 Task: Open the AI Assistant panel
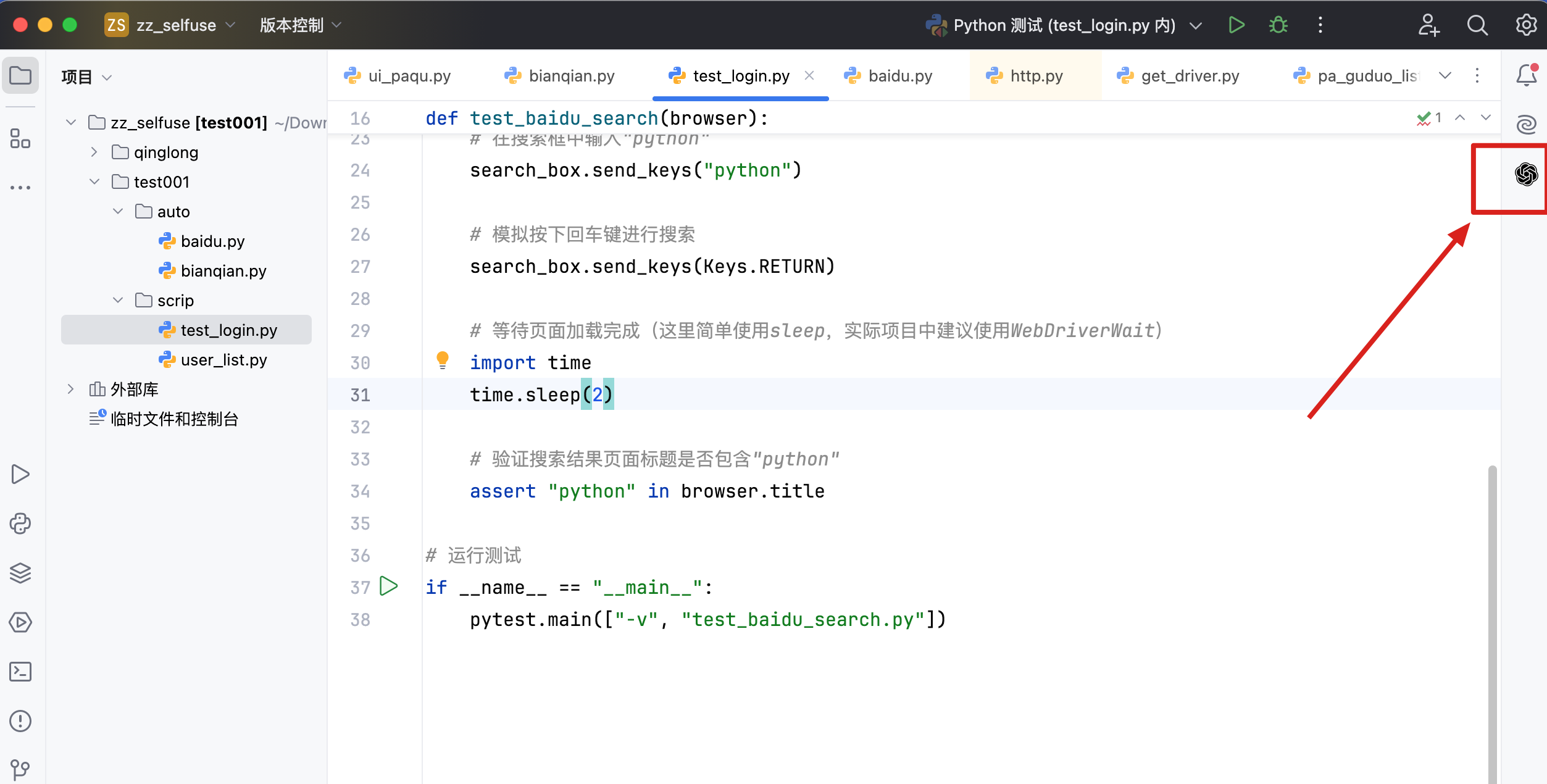[1527, 124]
